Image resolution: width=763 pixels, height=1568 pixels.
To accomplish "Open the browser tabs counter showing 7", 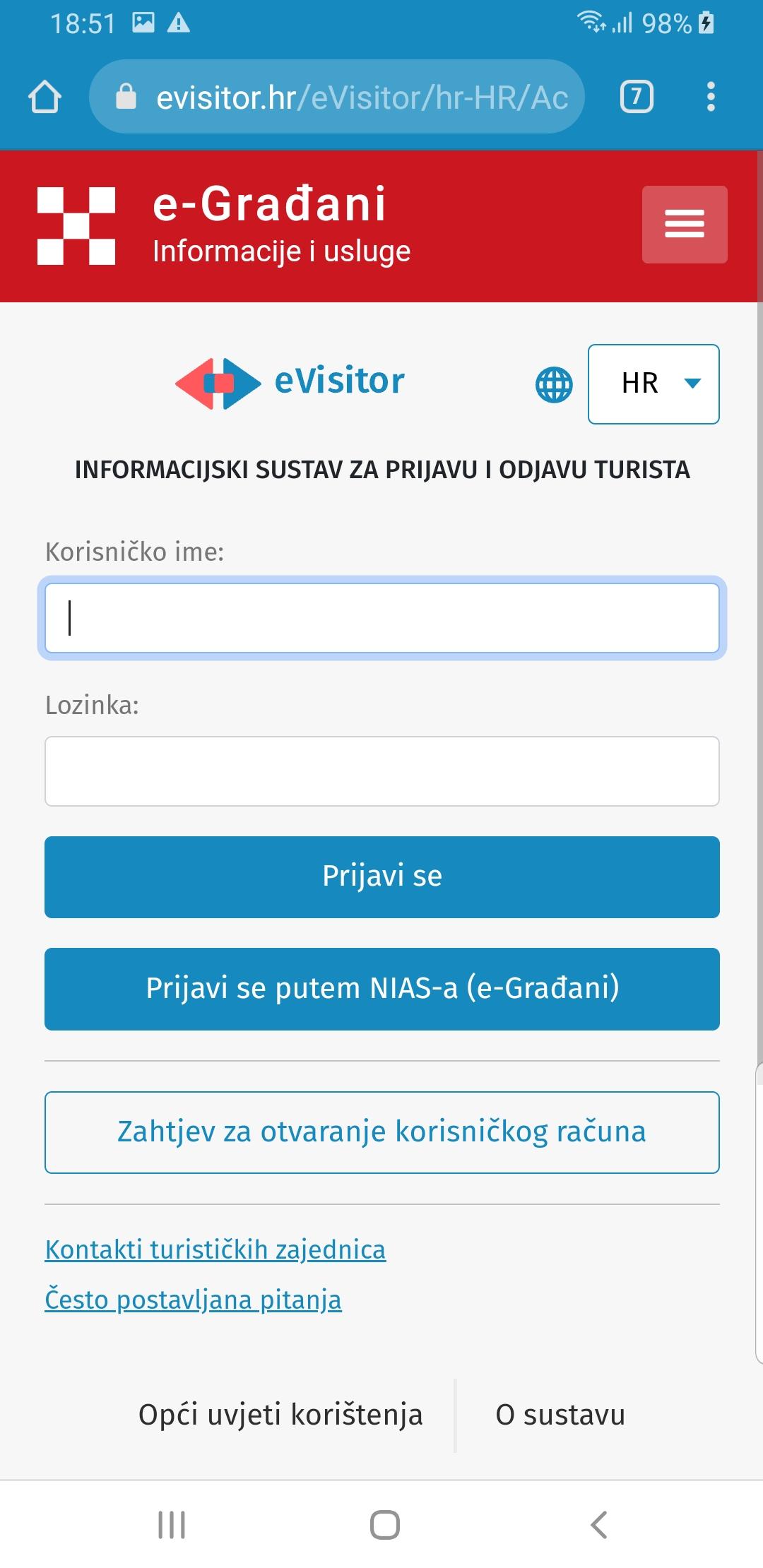I will (x=637, y=97).
